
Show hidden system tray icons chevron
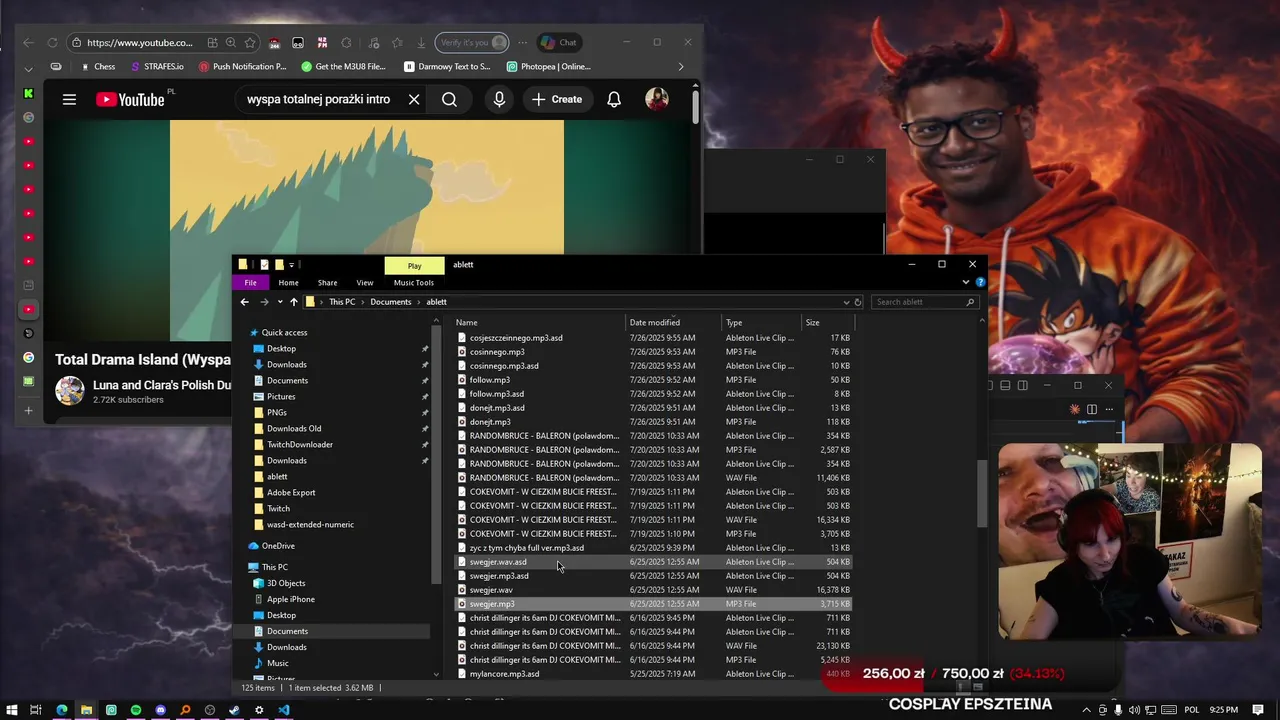pos(1087,710)
